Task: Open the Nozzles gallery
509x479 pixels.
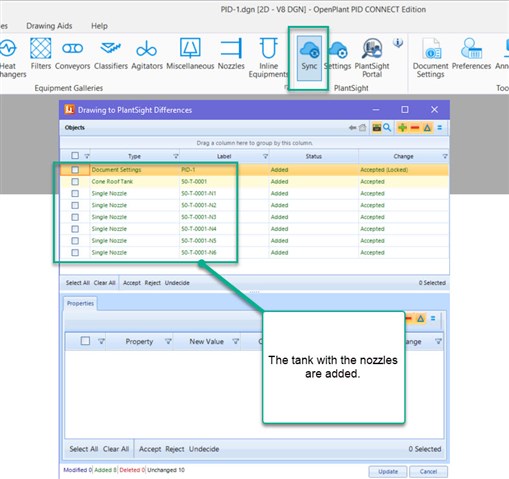Action: (x=231, y=54)
